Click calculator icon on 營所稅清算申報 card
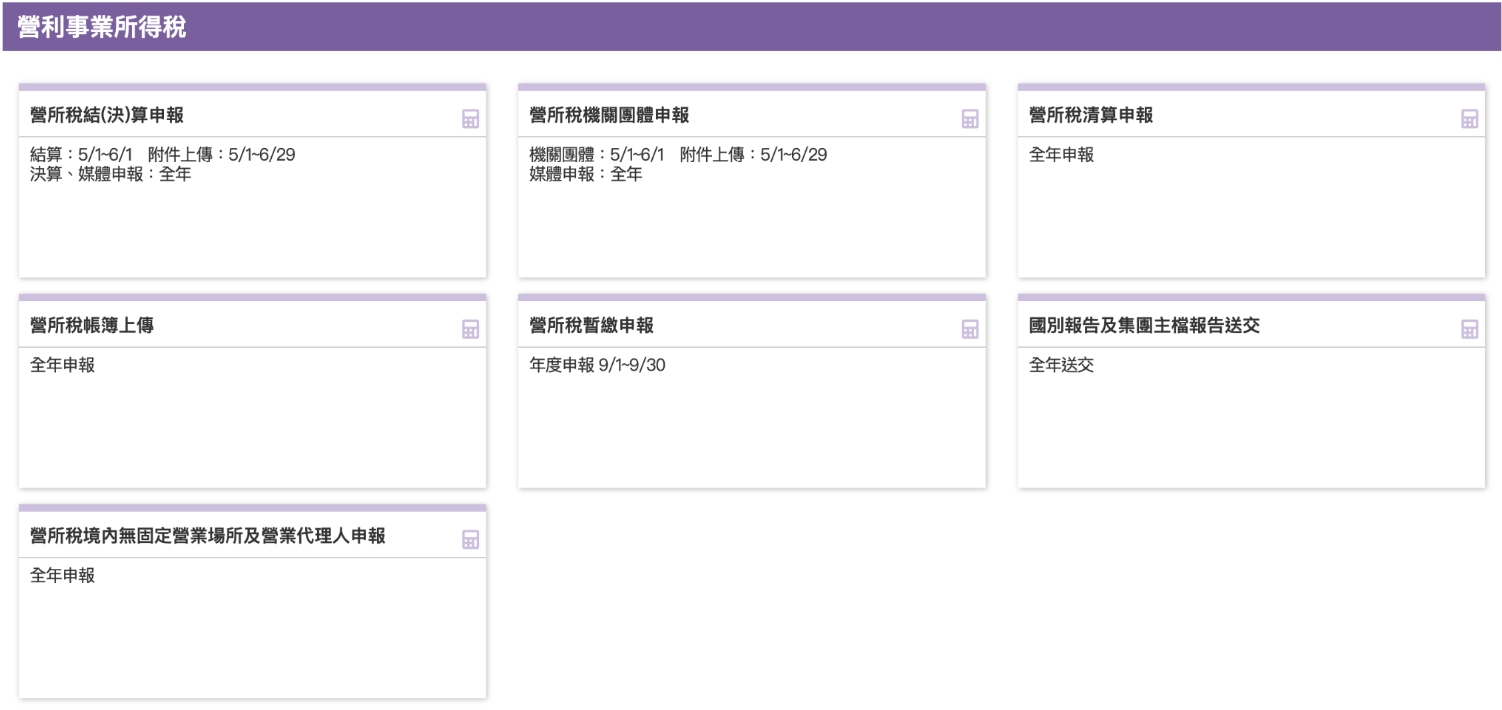The height and width of the screenshot is (710, 1502). (x=1469, y=119)
